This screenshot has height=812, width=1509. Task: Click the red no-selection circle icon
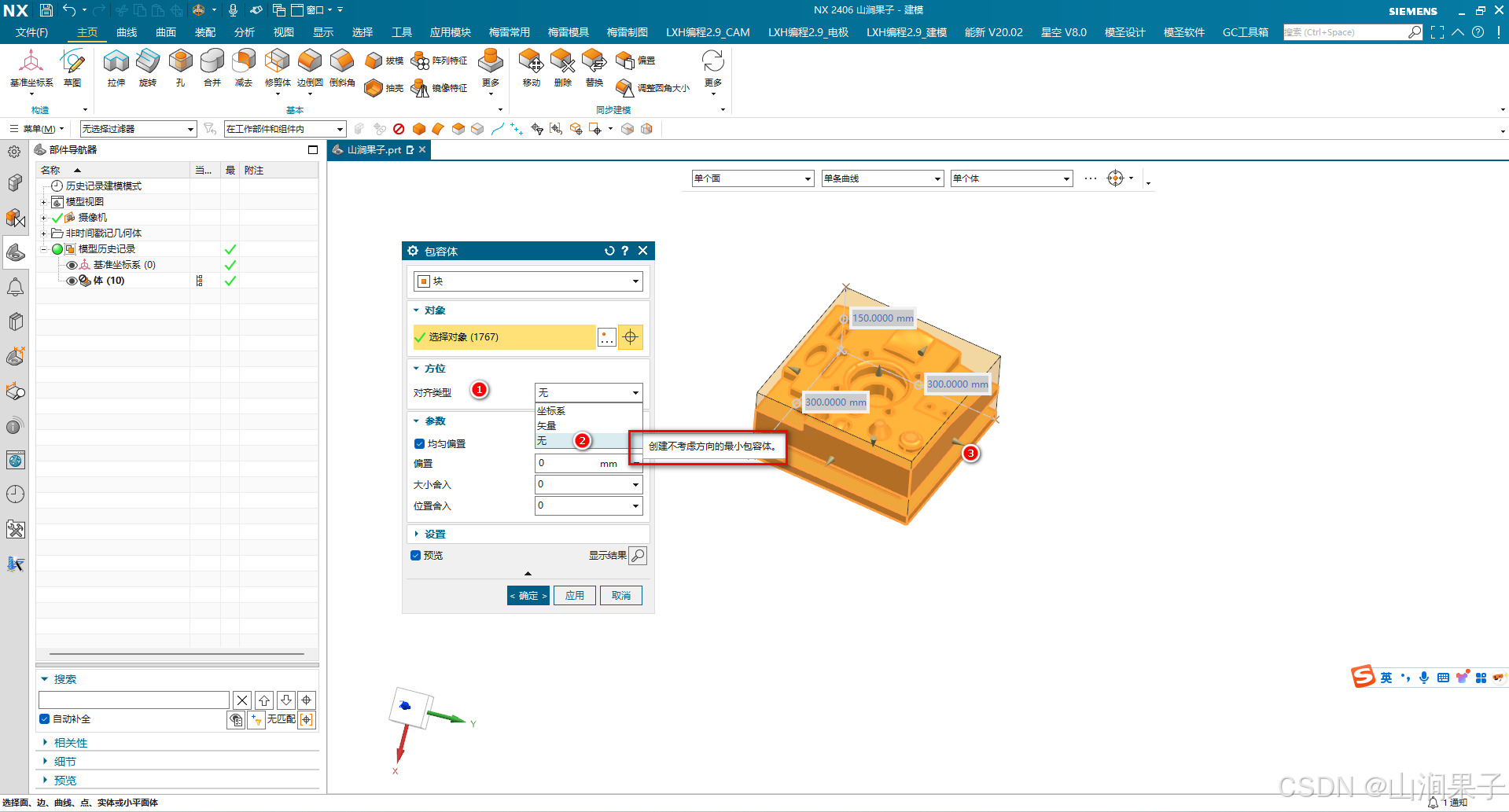point(399,129)
